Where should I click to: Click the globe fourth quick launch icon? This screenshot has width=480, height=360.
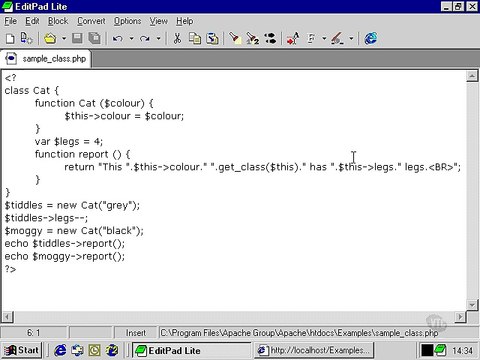(112, 350)
